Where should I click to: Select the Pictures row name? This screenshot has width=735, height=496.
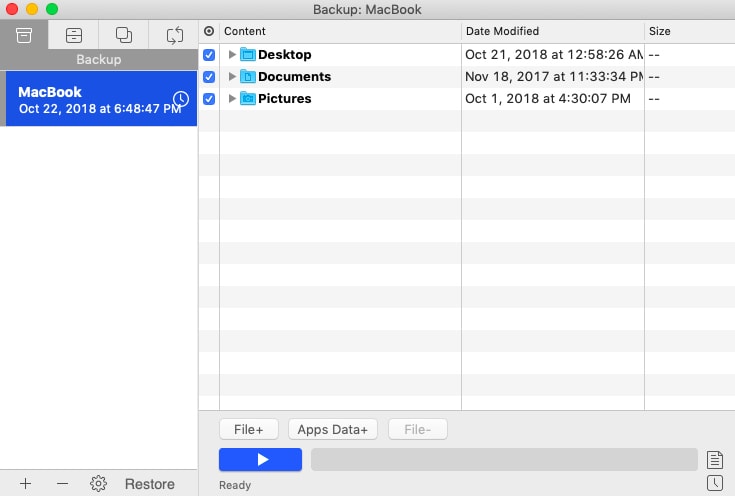[x=285, y=98]
